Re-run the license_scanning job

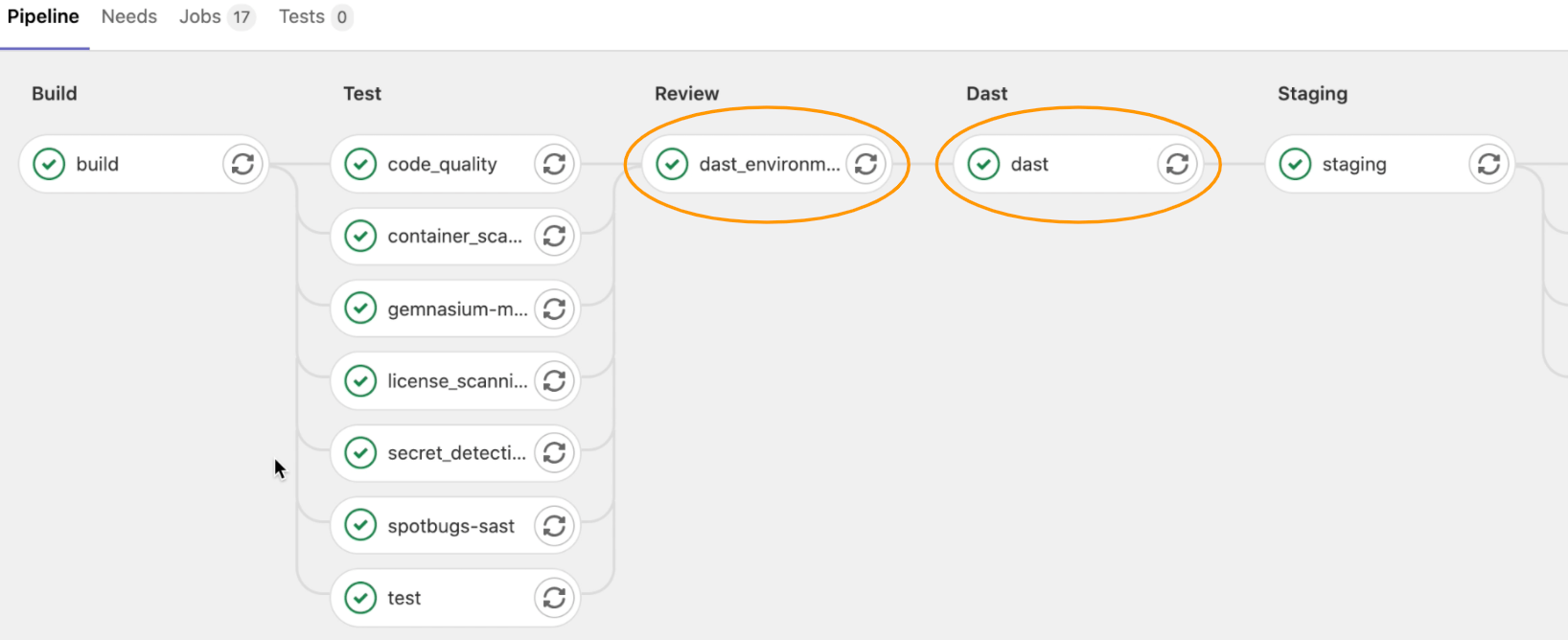pyautogui.click(x=554, y=381)
